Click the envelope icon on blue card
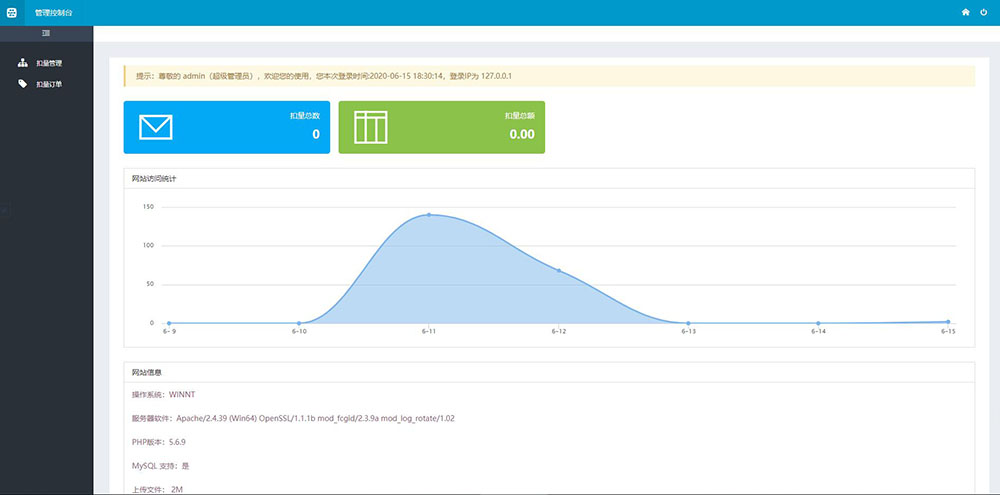1000x495 pixels. tap(156, 127)
